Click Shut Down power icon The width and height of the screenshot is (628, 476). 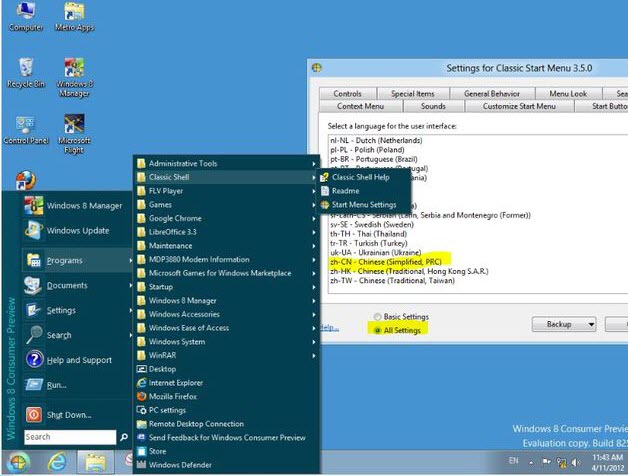point(33,414)
